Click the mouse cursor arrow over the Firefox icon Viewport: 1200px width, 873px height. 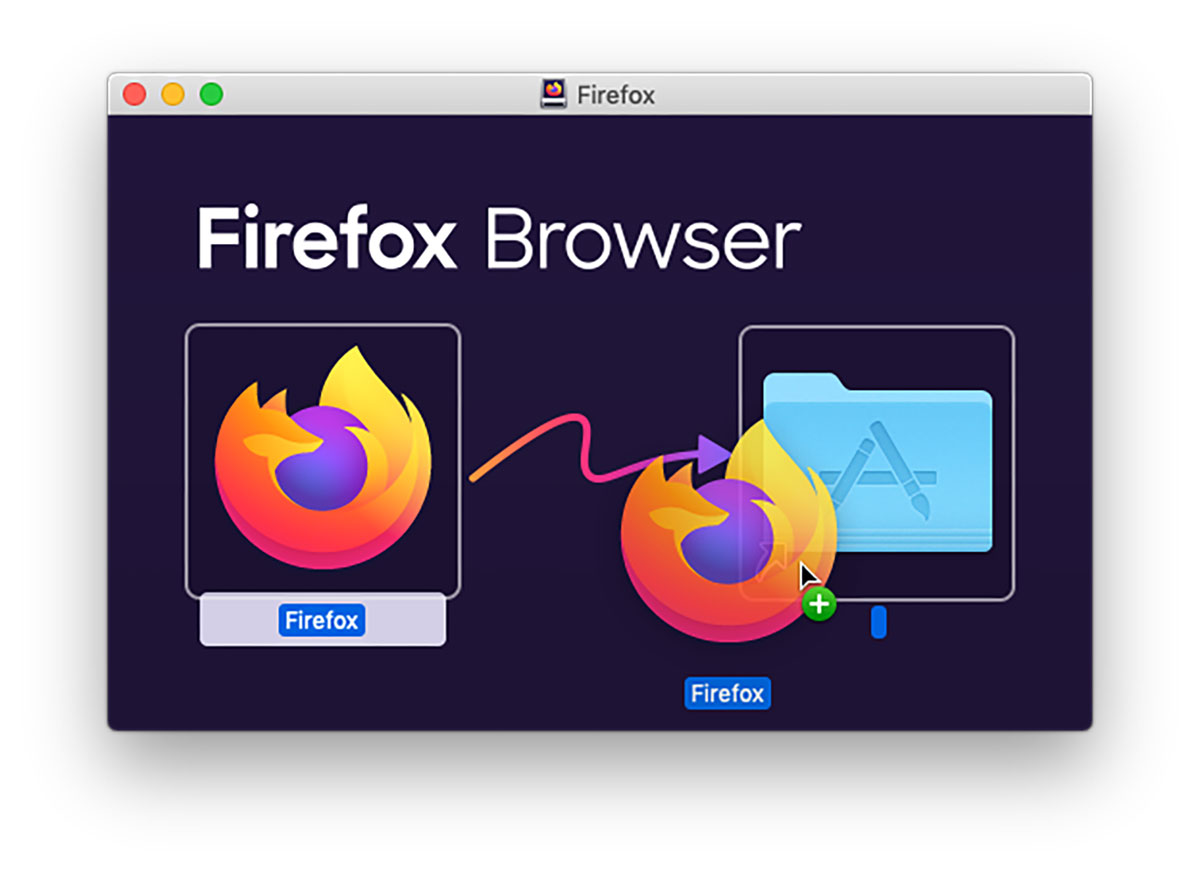806,572
